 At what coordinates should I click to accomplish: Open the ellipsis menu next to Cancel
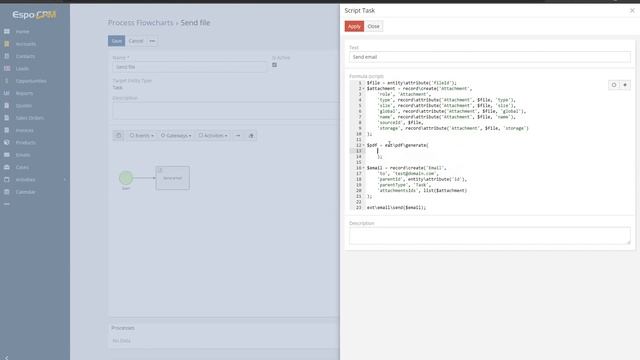click(x=152, y=41)
